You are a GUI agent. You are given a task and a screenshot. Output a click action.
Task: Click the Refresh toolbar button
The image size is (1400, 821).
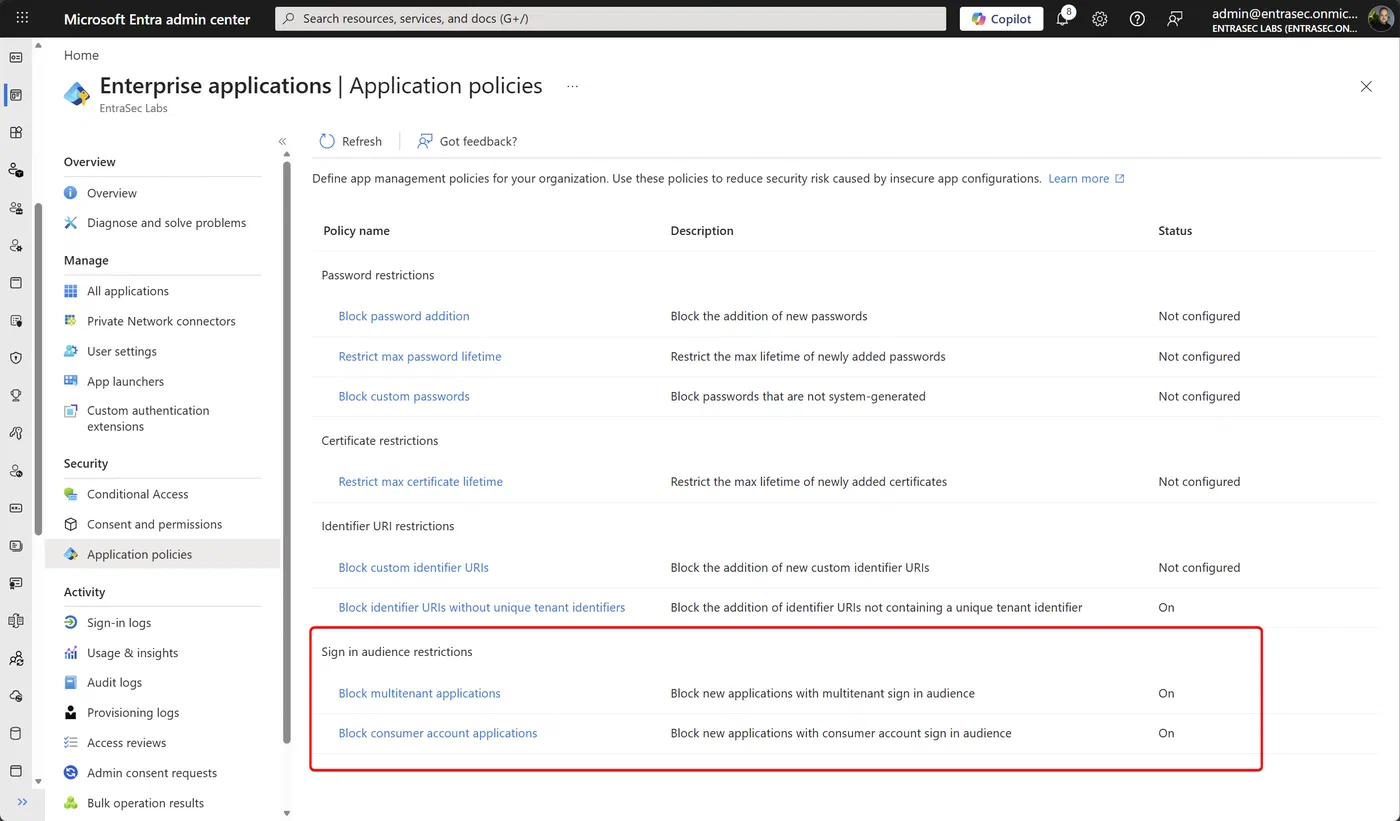(351, 142)
